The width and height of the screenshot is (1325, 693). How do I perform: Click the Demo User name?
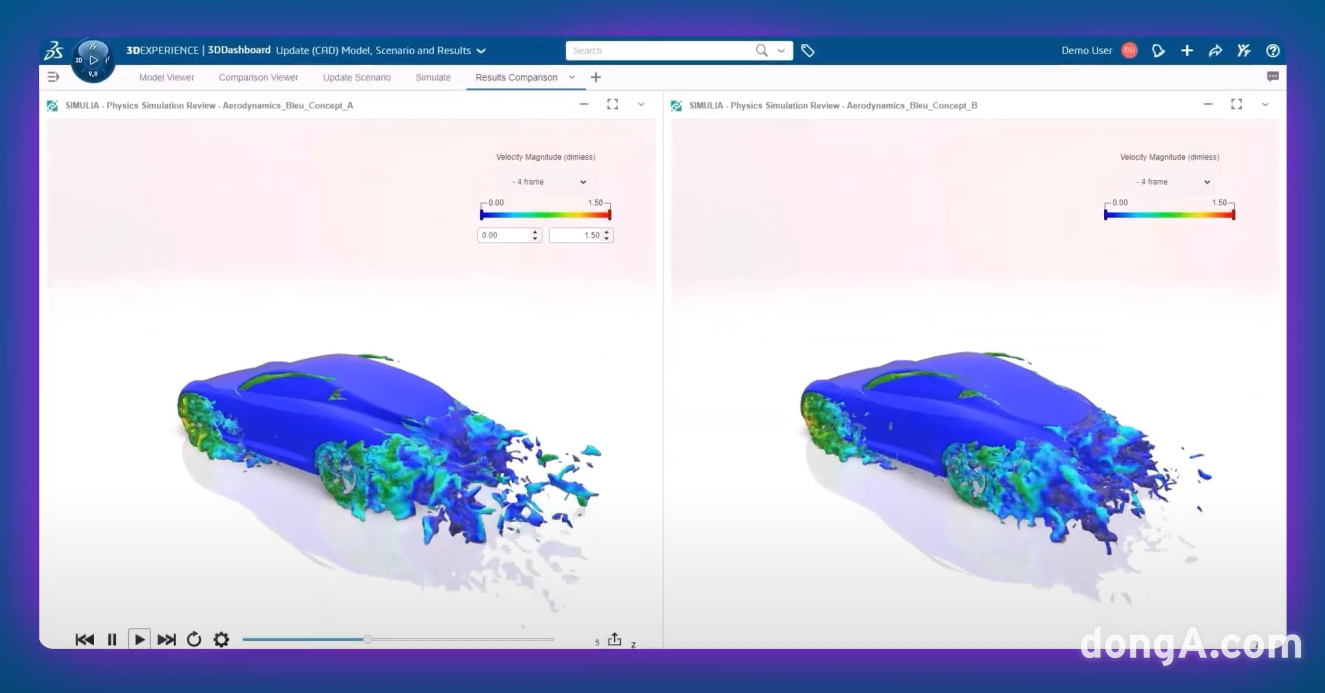(x=1086, y=50)
